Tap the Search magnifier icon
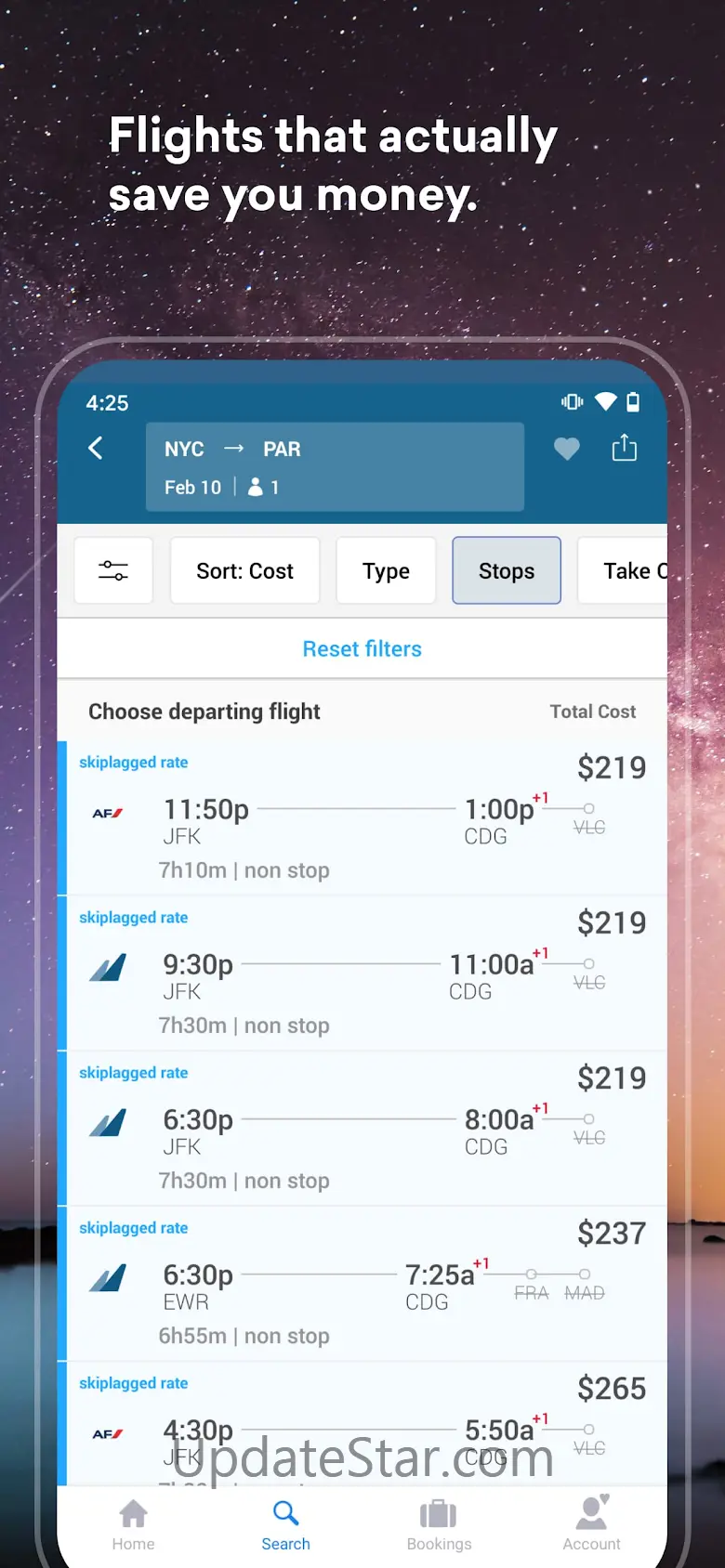 tap(285, 1514)
